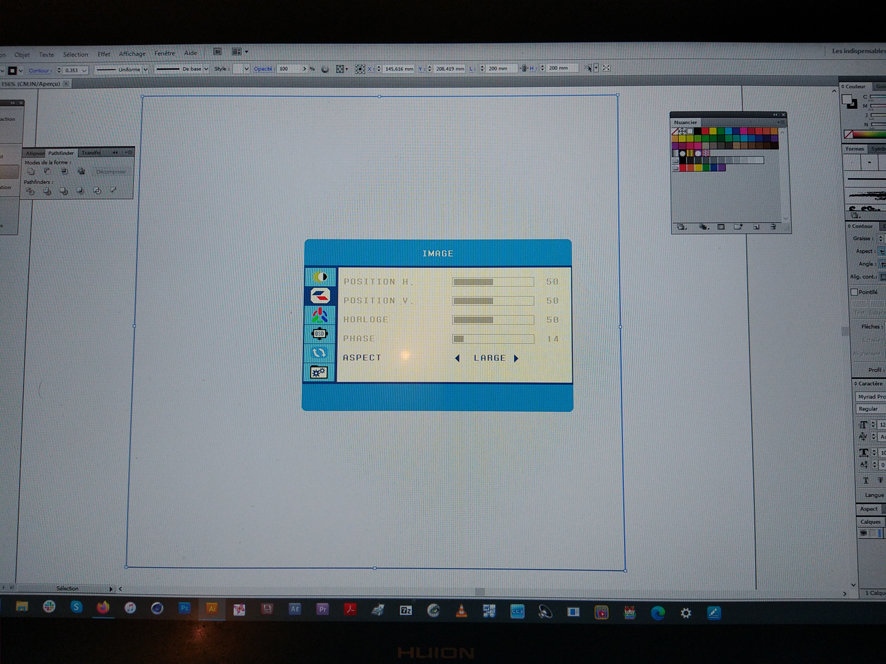Open the Uniforme stroke profile dropdown
The height and width of the screenshot is (664, 886).
144,69
